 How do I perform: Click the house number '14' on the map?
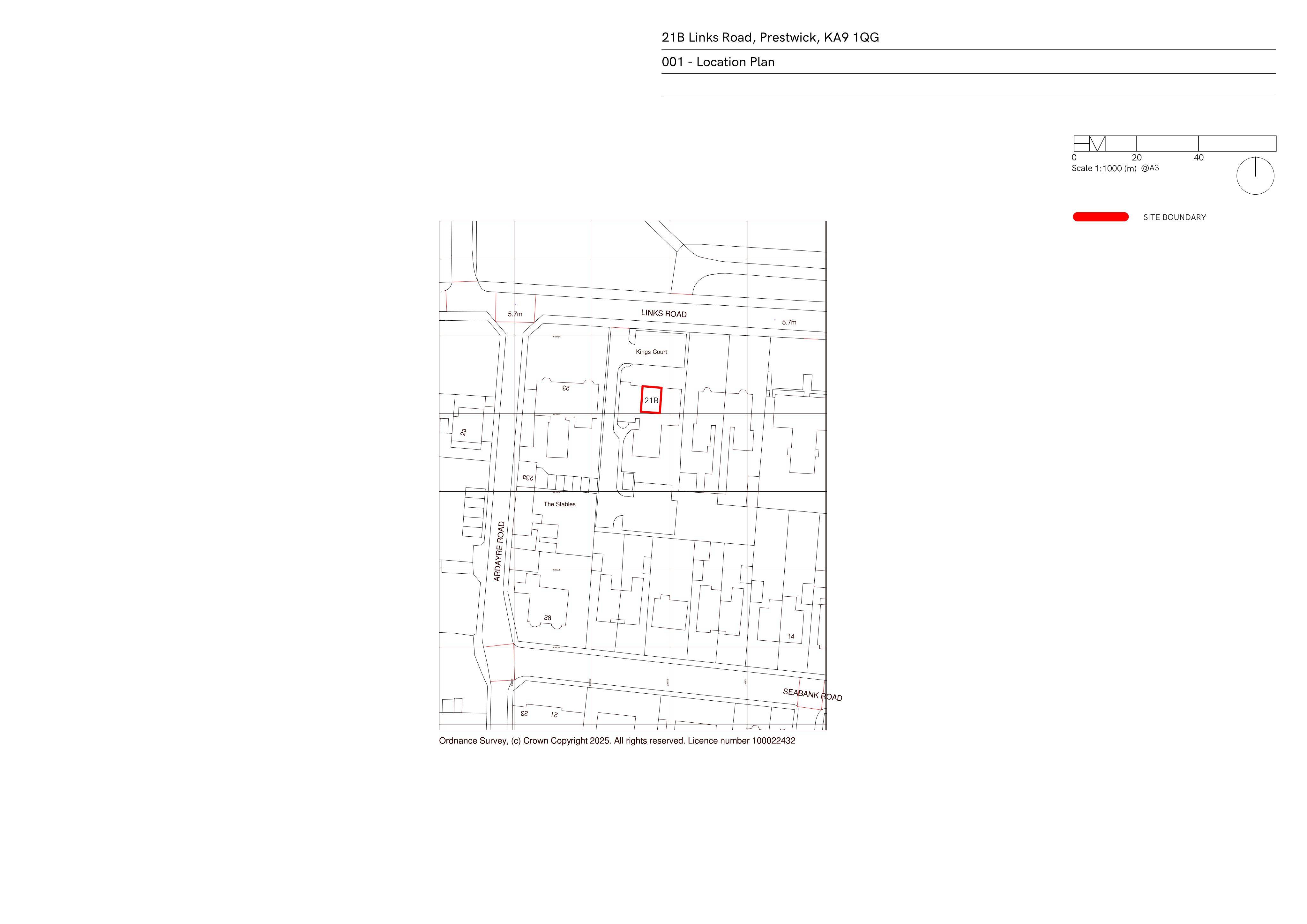pos(791,637)
